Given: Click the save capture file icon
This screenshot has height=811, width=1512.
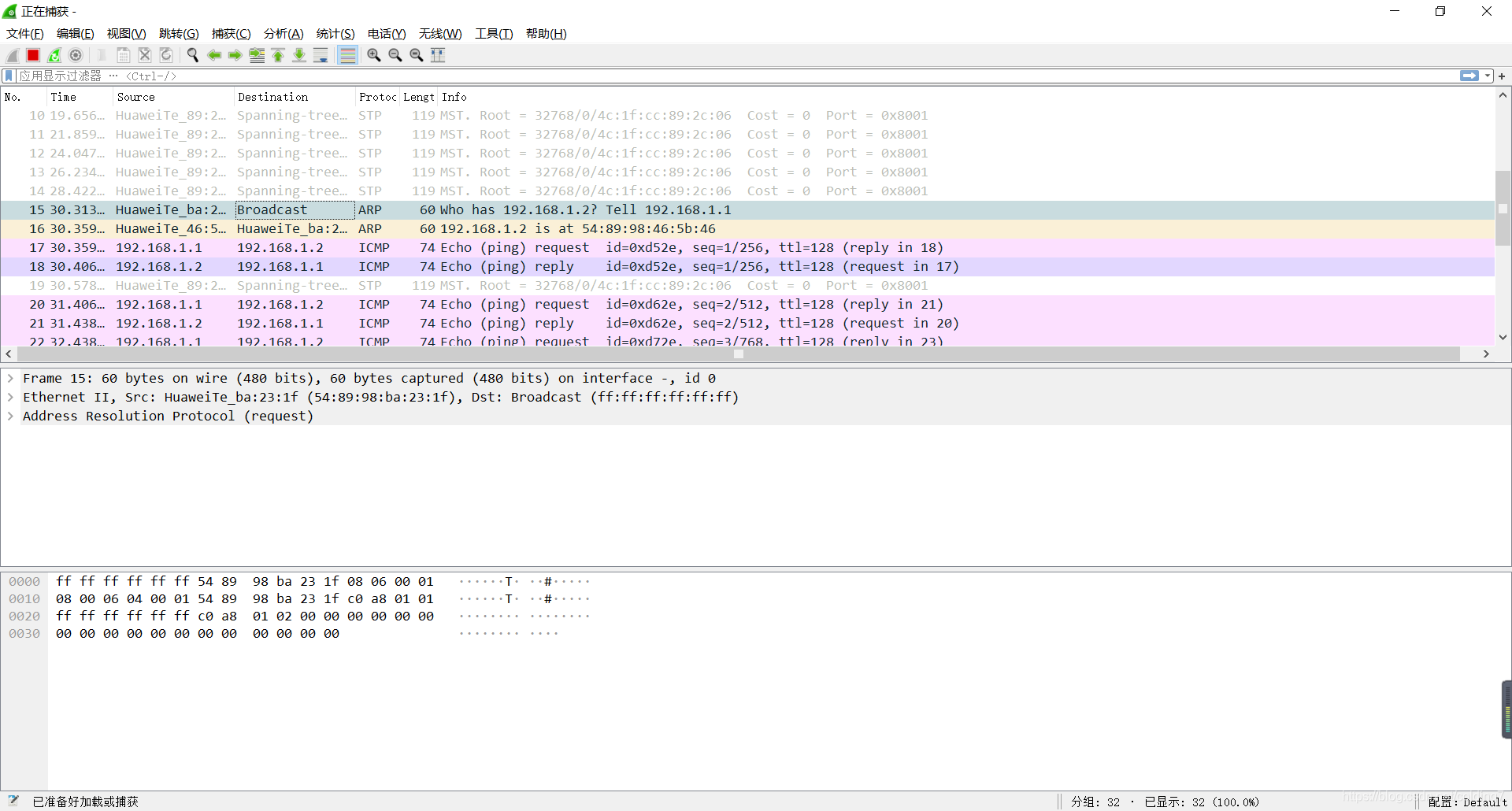Looking at the screenshot, I should 124,55.
